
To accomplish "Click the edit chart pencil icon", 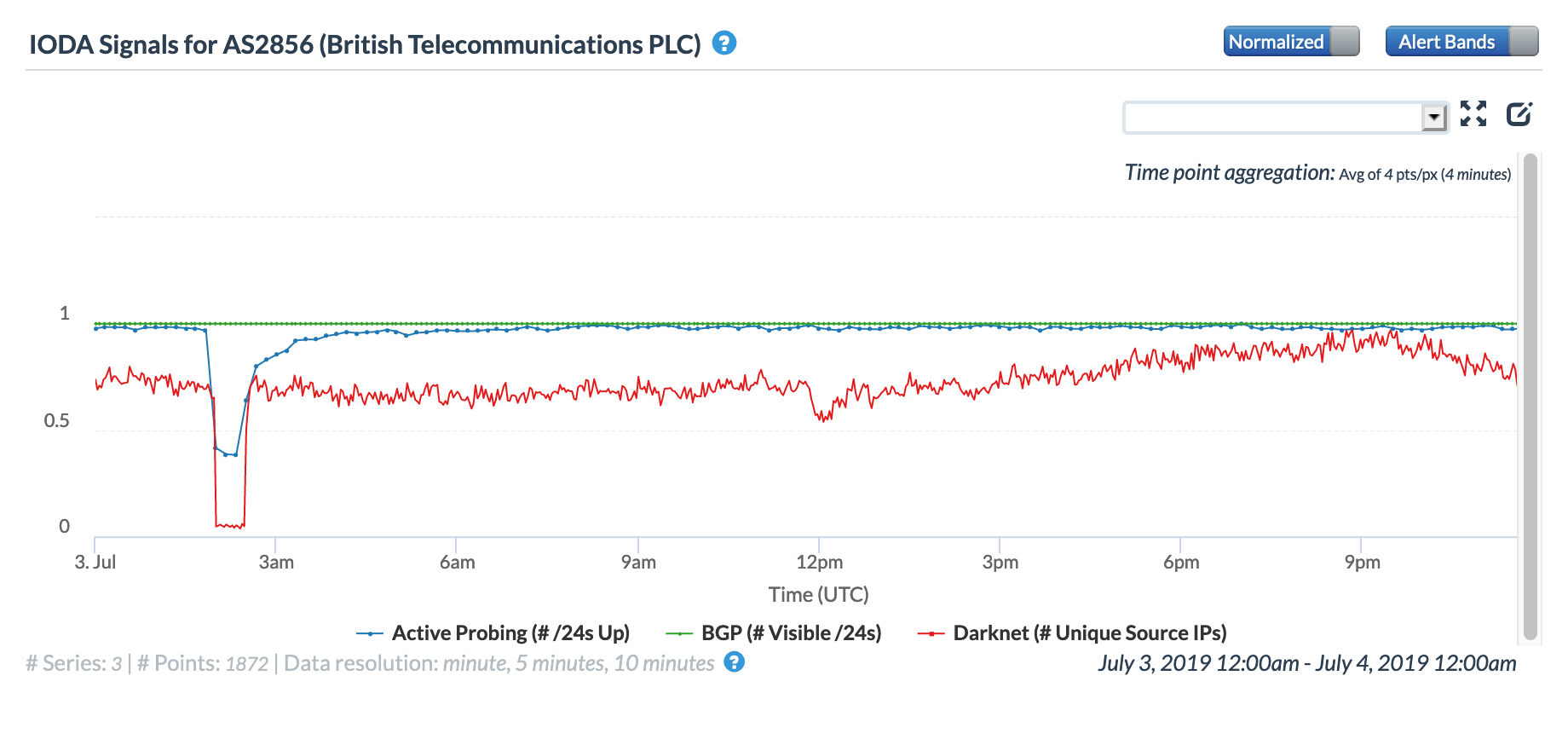I will [1519, 113].
